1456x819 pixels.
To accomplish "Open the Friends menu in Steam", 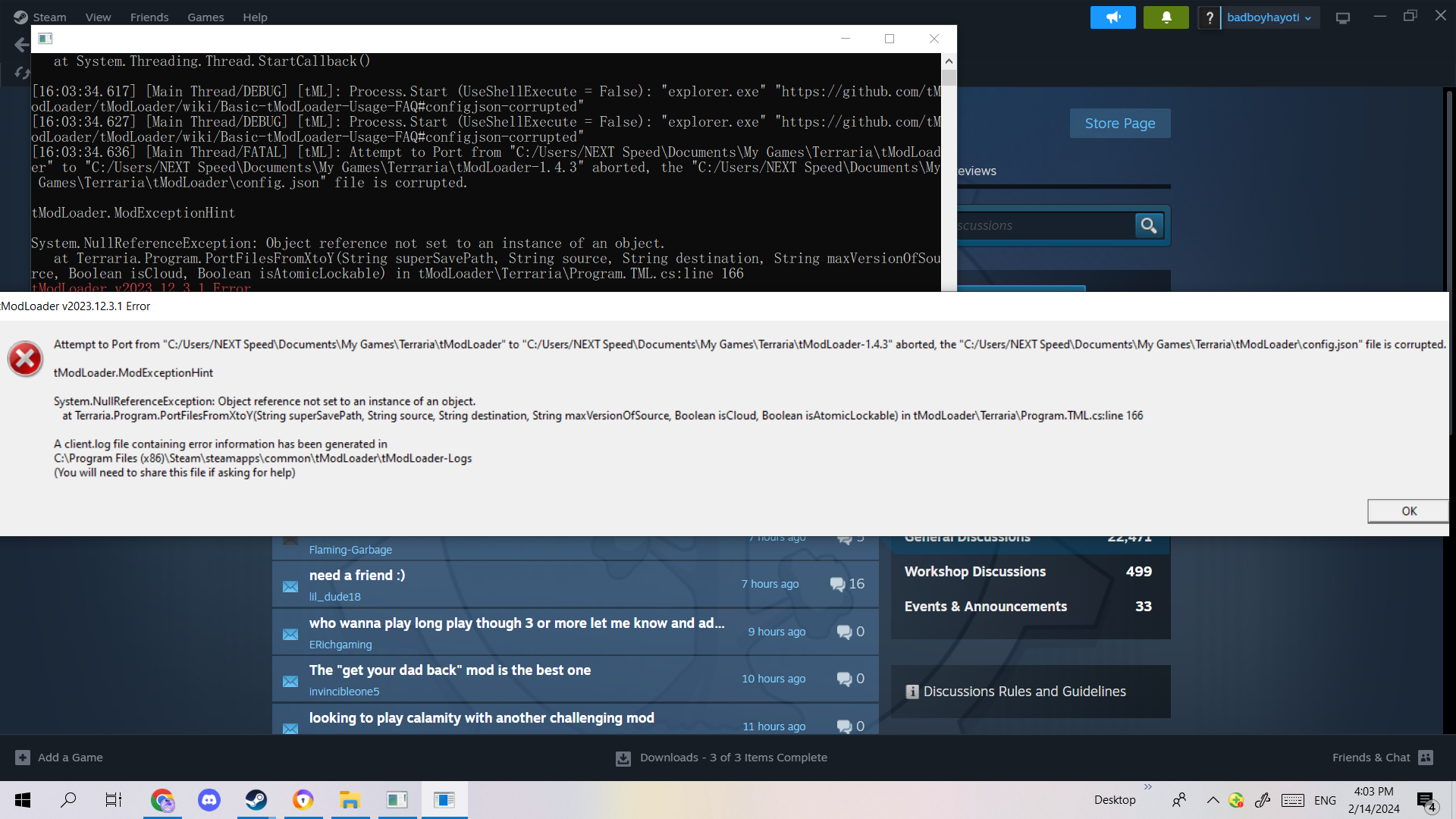I will tap(149, 17).
